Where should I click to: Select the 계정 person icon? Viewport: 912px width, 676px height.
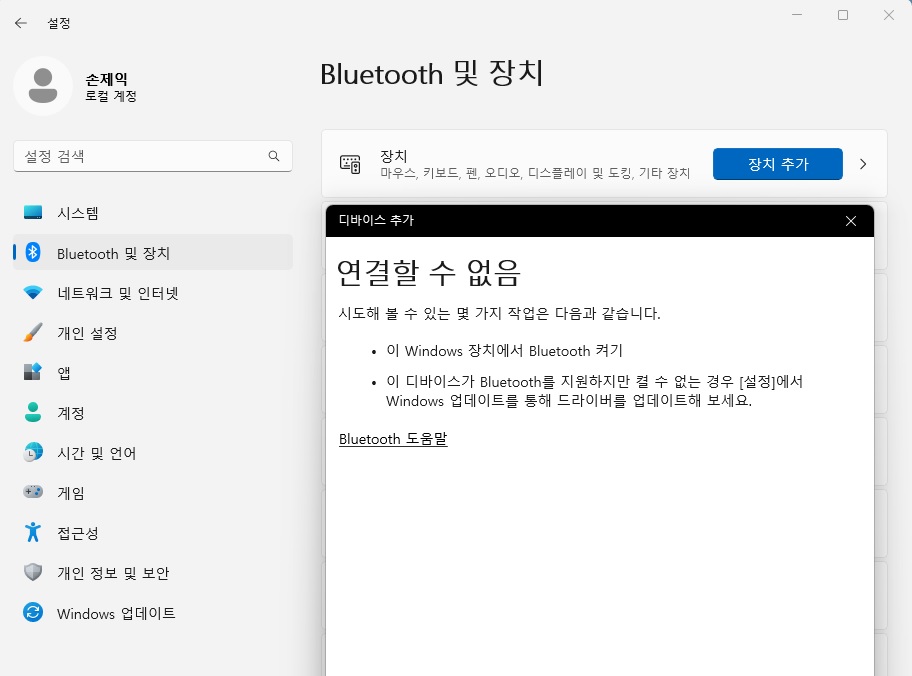(x=33, y=412)
